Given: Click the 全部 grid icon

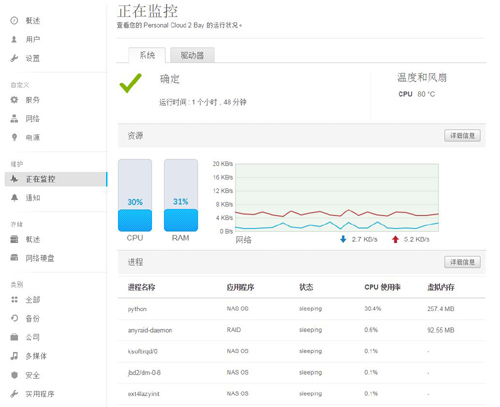Looking at the screenshot, I should [x=14, y=299].
